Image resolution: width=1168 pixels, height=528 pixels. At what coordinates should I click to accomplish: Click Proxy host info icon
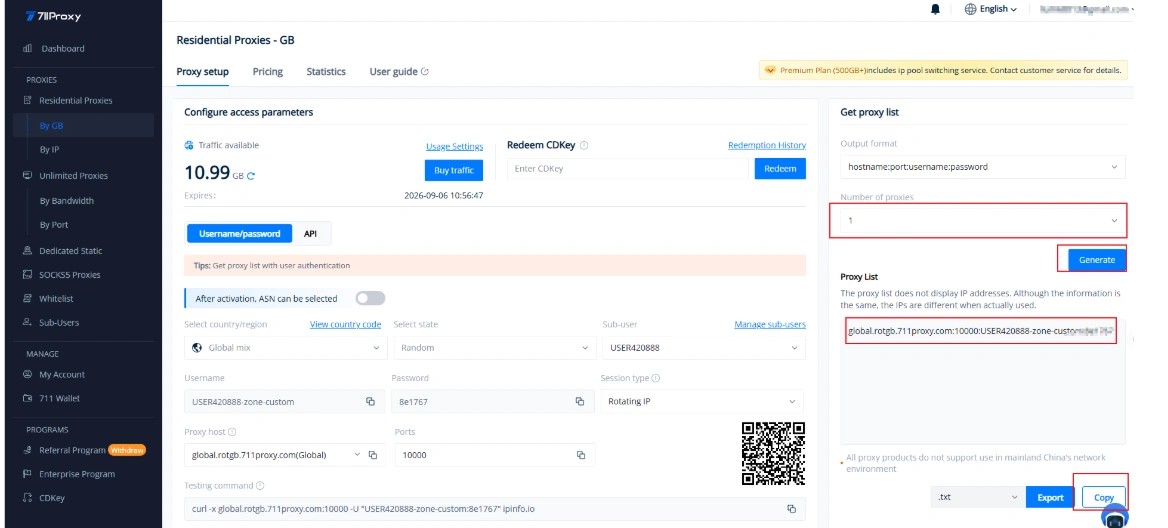232,432
